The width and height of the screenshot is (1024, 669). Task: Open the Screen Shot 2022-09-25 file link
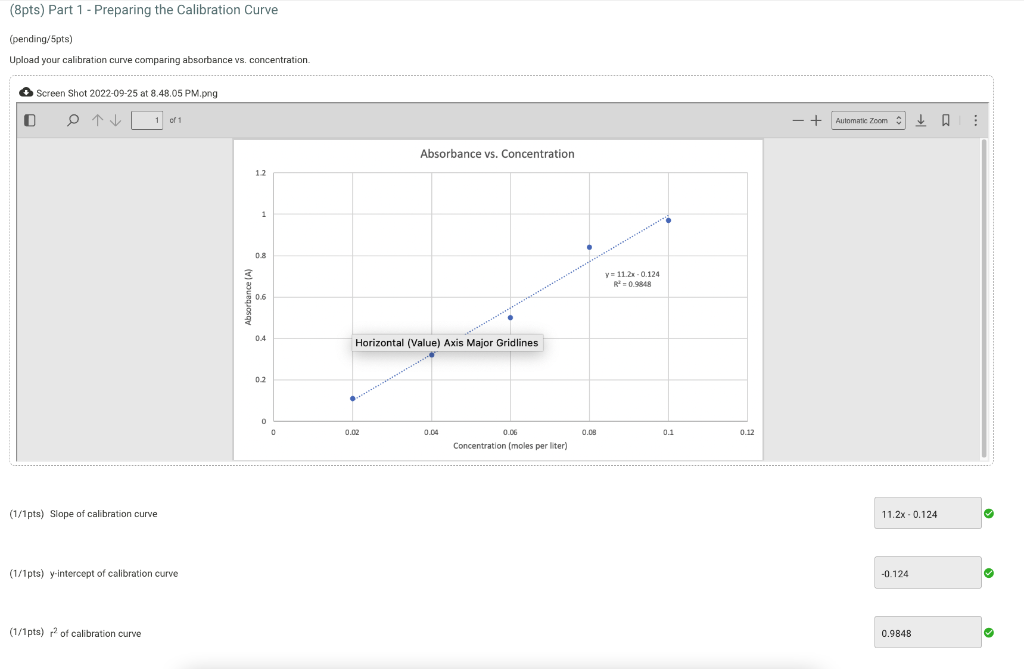pos(127,93)
